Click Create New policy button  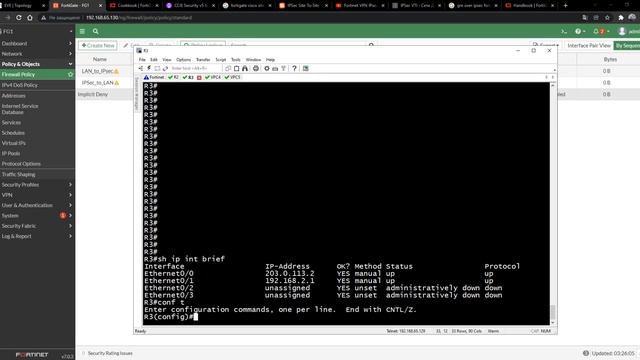pyautogui.click(x=98, y=45)
